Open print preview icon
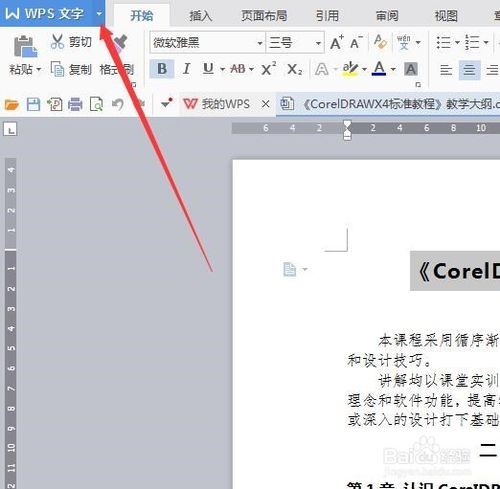This screenshot has height=489, width=500. (96, 105)
